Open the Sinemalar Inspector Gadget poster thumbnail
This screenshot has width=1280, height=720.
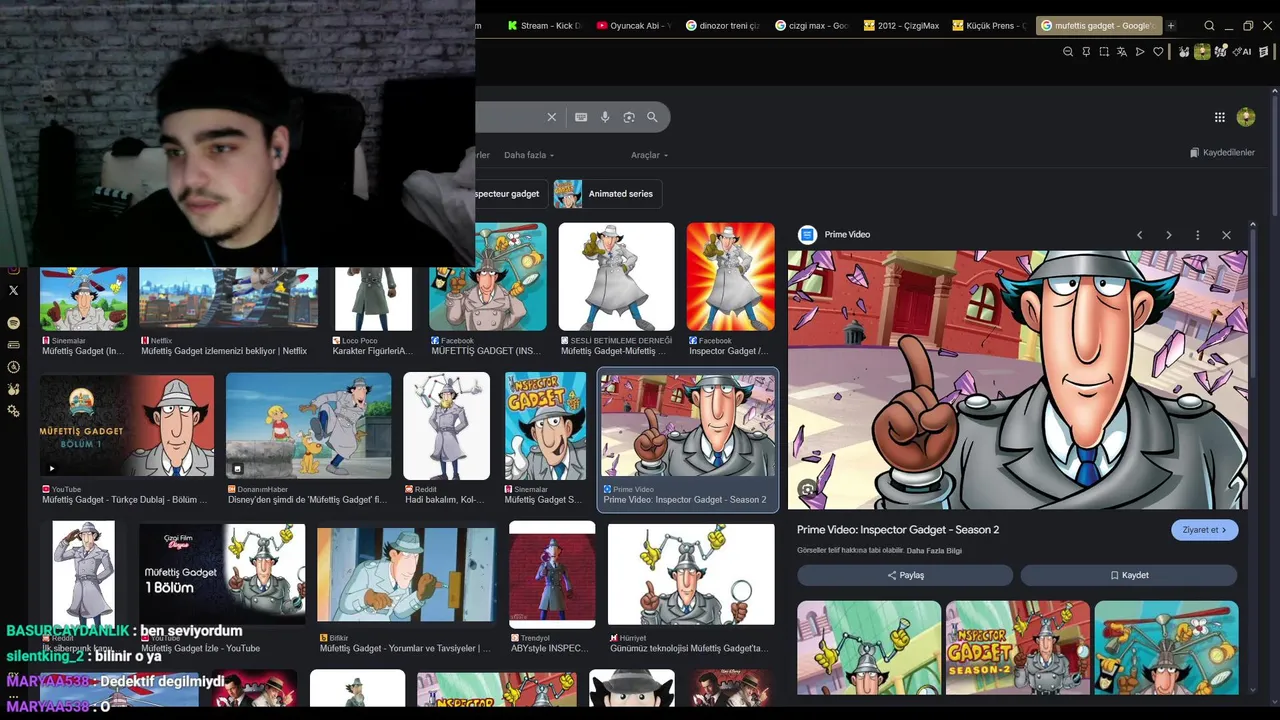[545, 426]
